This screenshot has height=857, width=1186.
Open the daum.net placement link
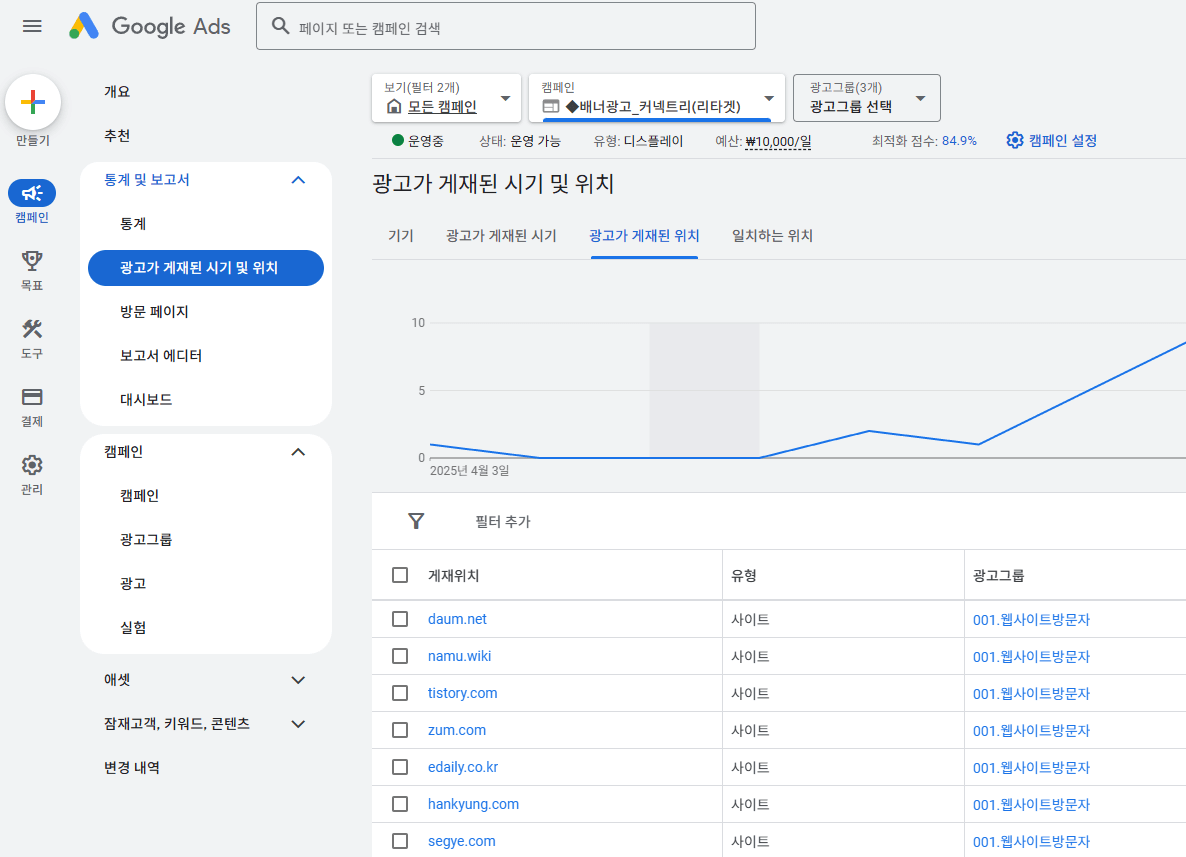pos(457,619)
